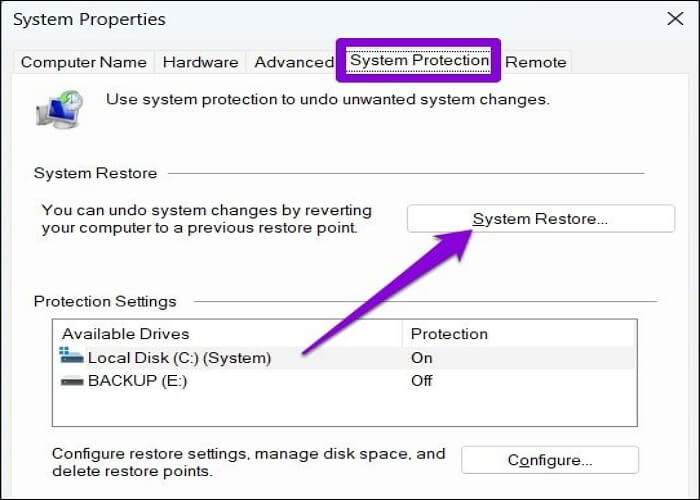The width and height of the screenshot is (700, 500).
Task: Select the System Protection tab
Action: click(419, 61)
